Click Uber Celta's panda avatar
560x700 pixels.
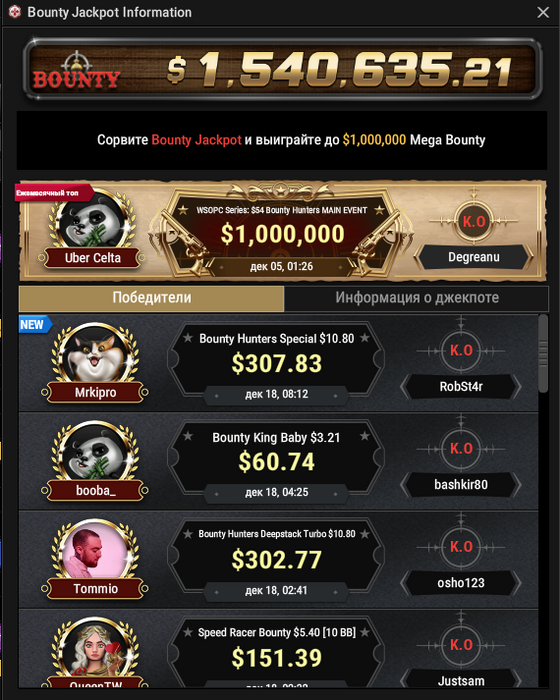[92, 221]
